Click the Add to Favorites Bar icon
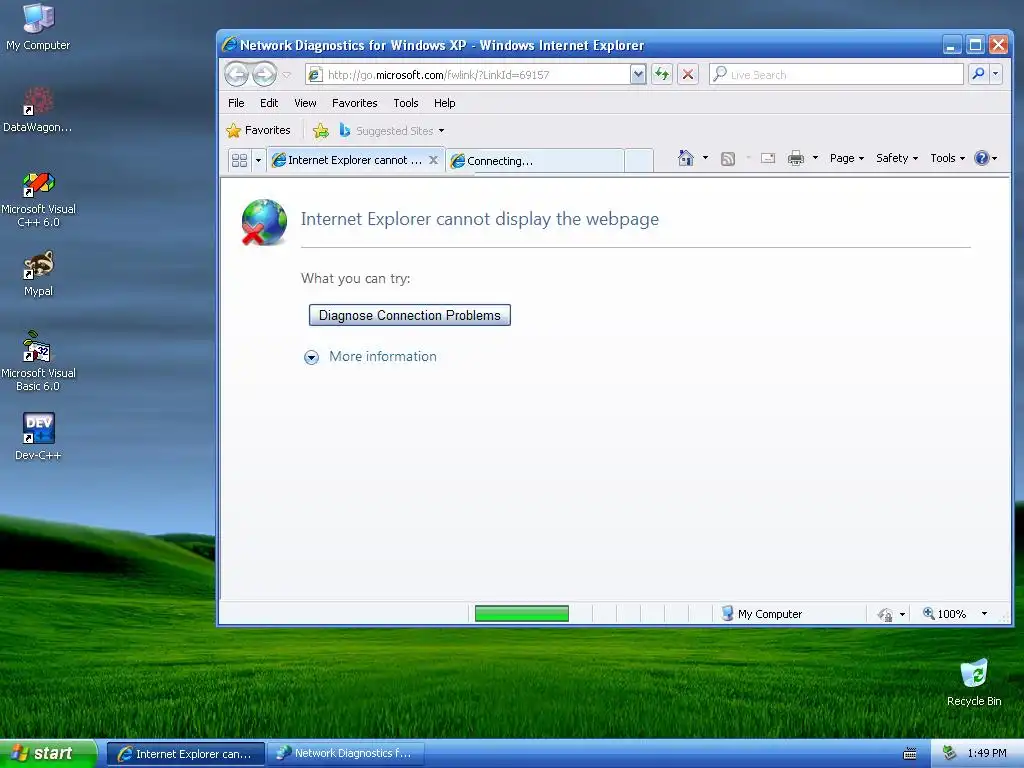 click(x=321, y=131)
